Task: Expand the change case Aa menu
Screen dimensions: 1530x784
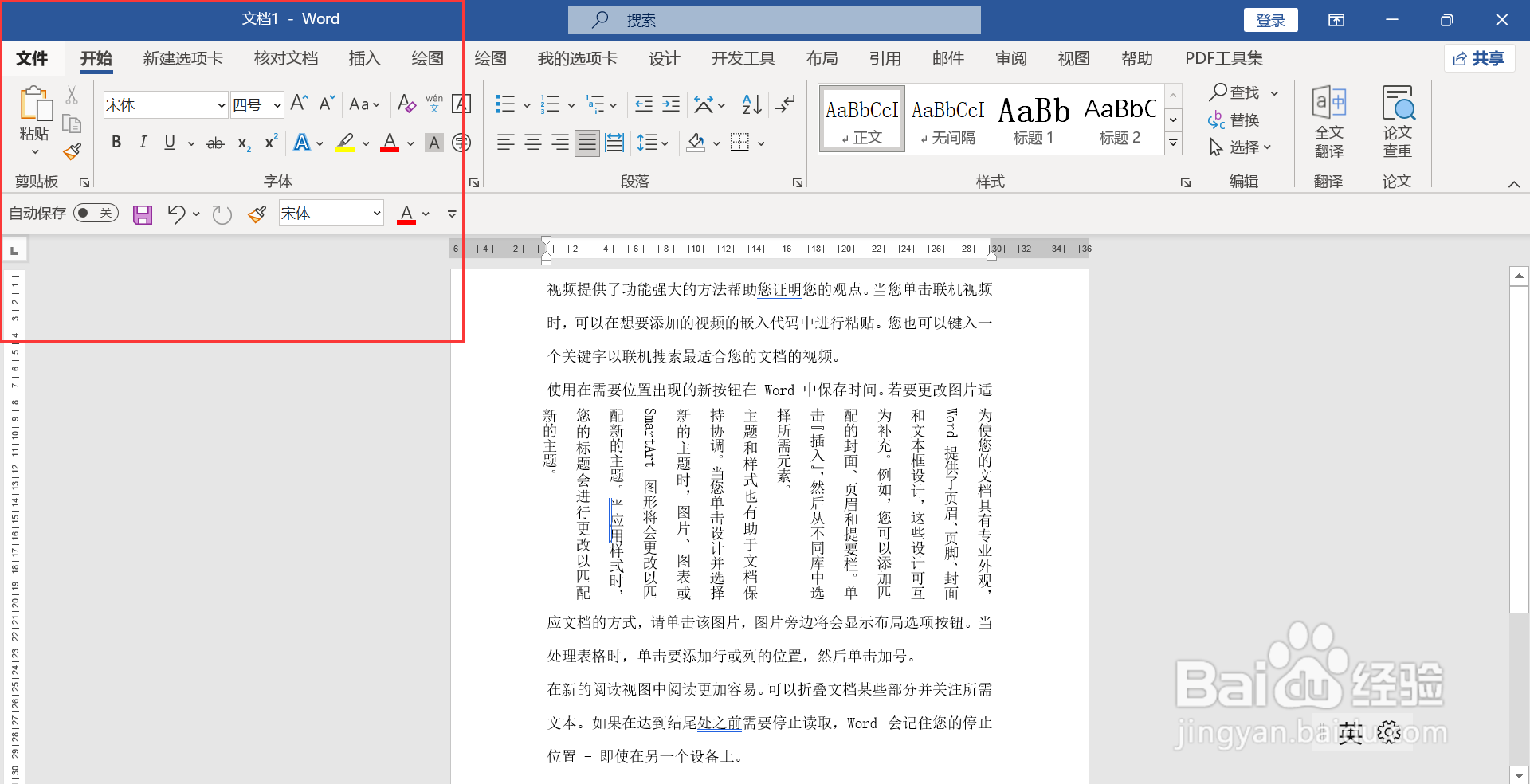Action: (x=365, y=104)
